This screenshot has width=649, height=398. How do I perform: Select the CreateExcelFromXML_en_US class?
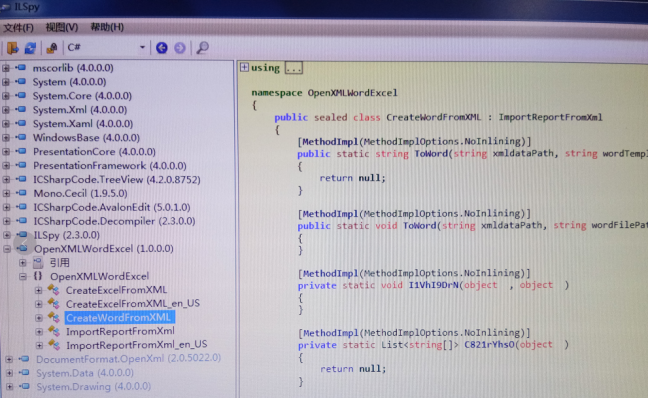133,304
